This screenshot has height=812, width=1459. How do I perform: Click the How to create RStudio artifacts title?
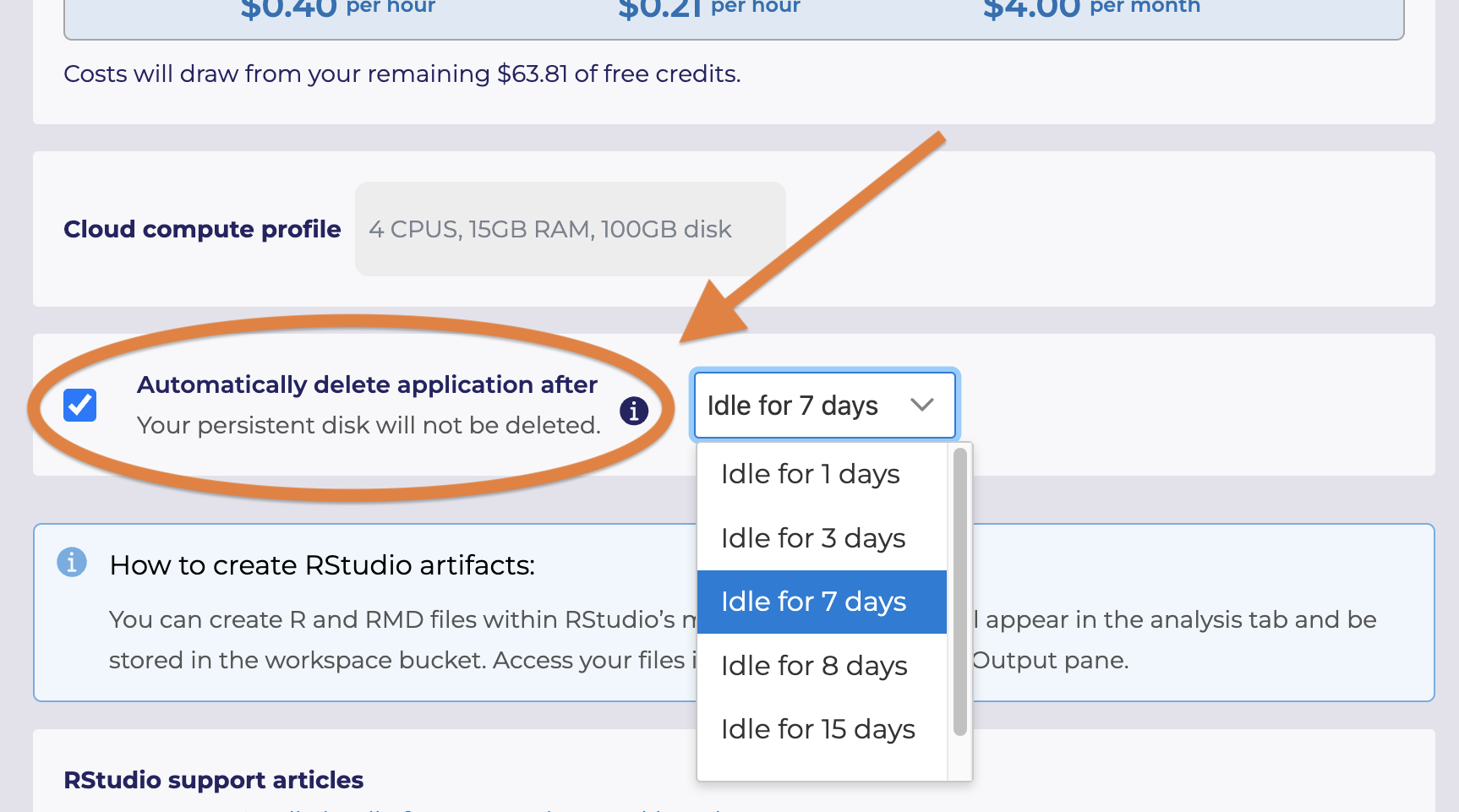[322, 564]
